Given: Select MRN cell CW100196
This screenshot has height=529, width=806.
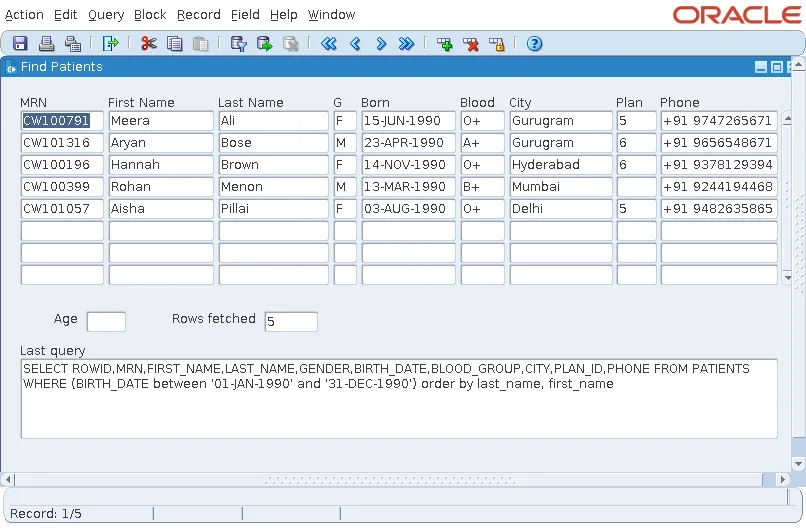Looking at the screenshot, I should tap(62, 165).
